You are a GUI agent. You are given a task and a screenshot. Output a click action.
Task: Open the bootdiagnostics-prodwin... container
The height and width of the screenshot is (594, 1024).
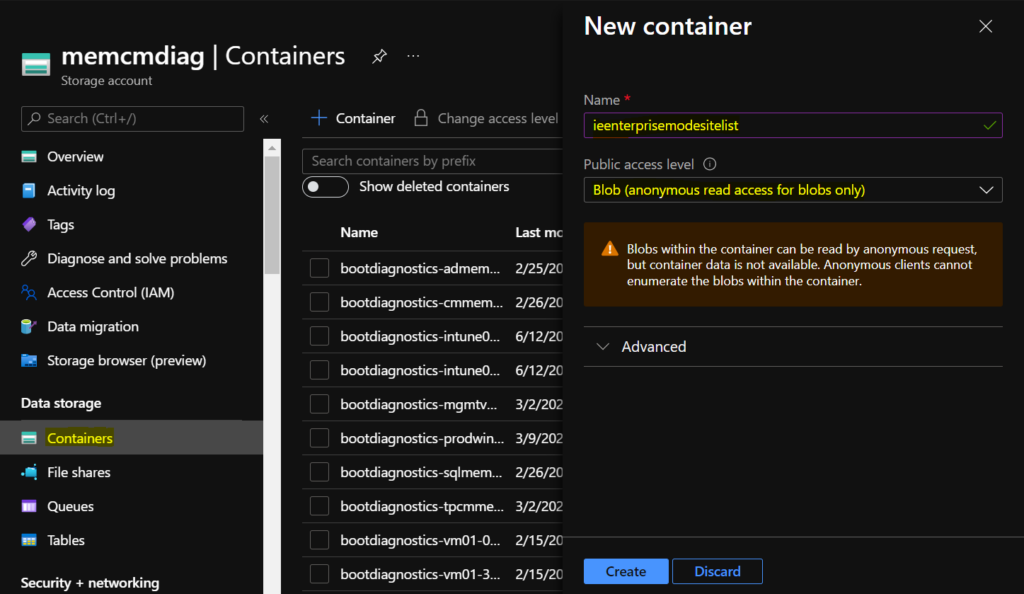(422, 438)
